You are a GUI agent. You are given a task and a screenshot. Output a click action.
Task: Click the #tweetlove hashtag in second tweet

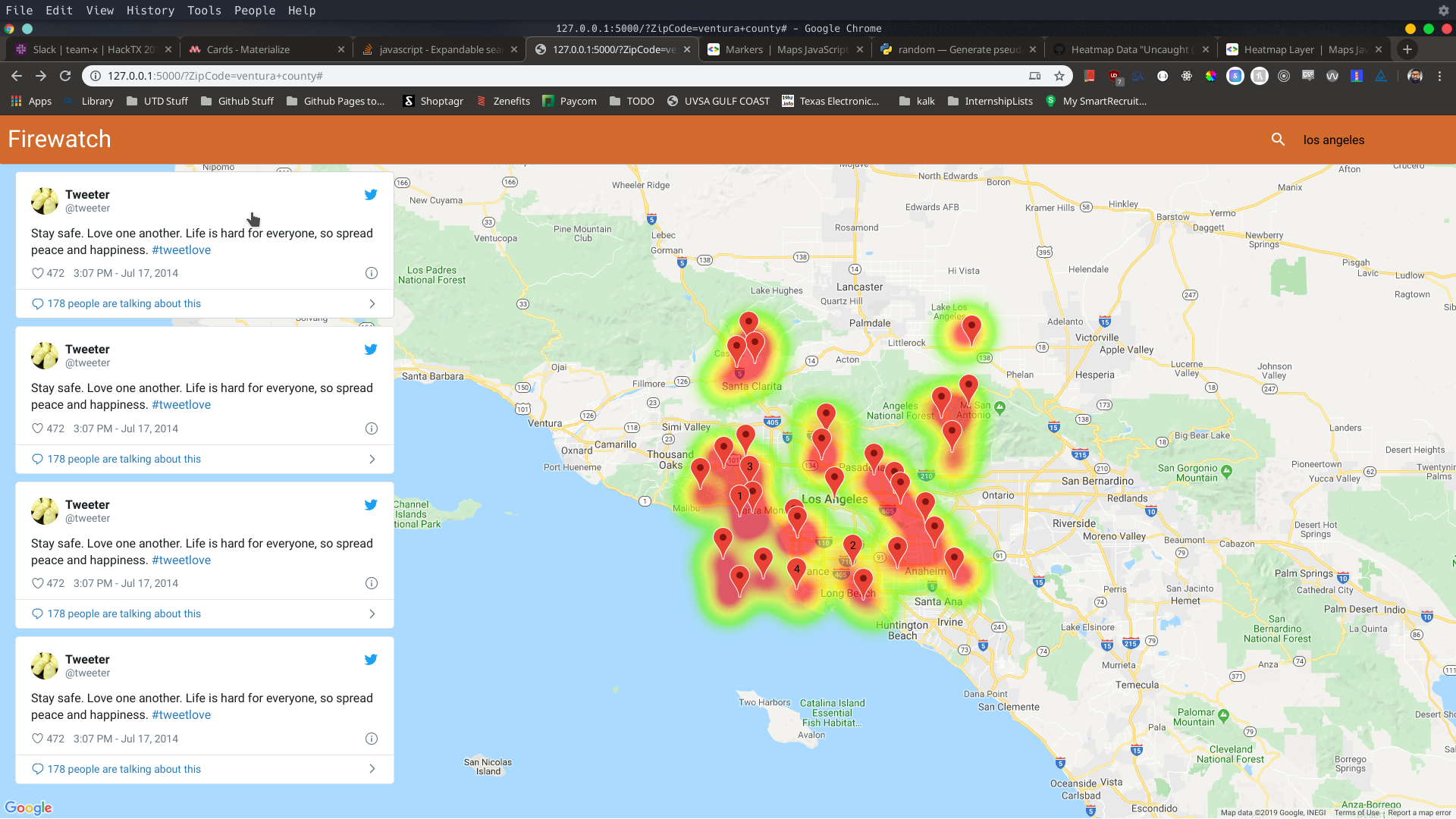pos(181,405)
